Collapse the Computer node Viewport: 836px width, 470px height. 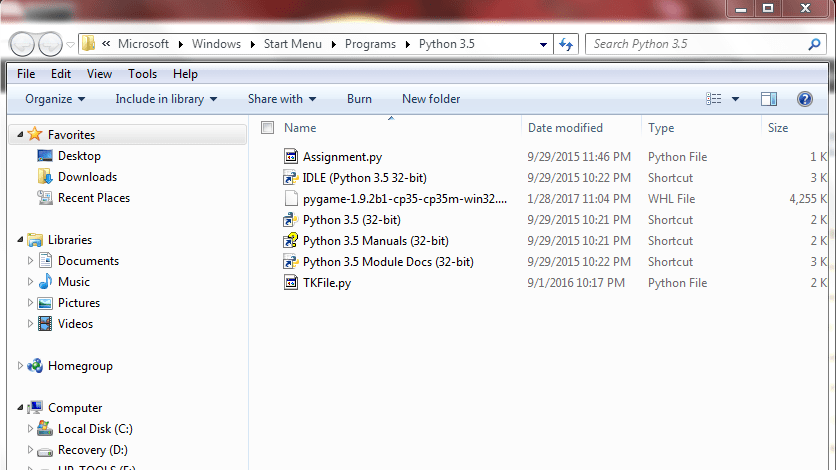[20, 408]
